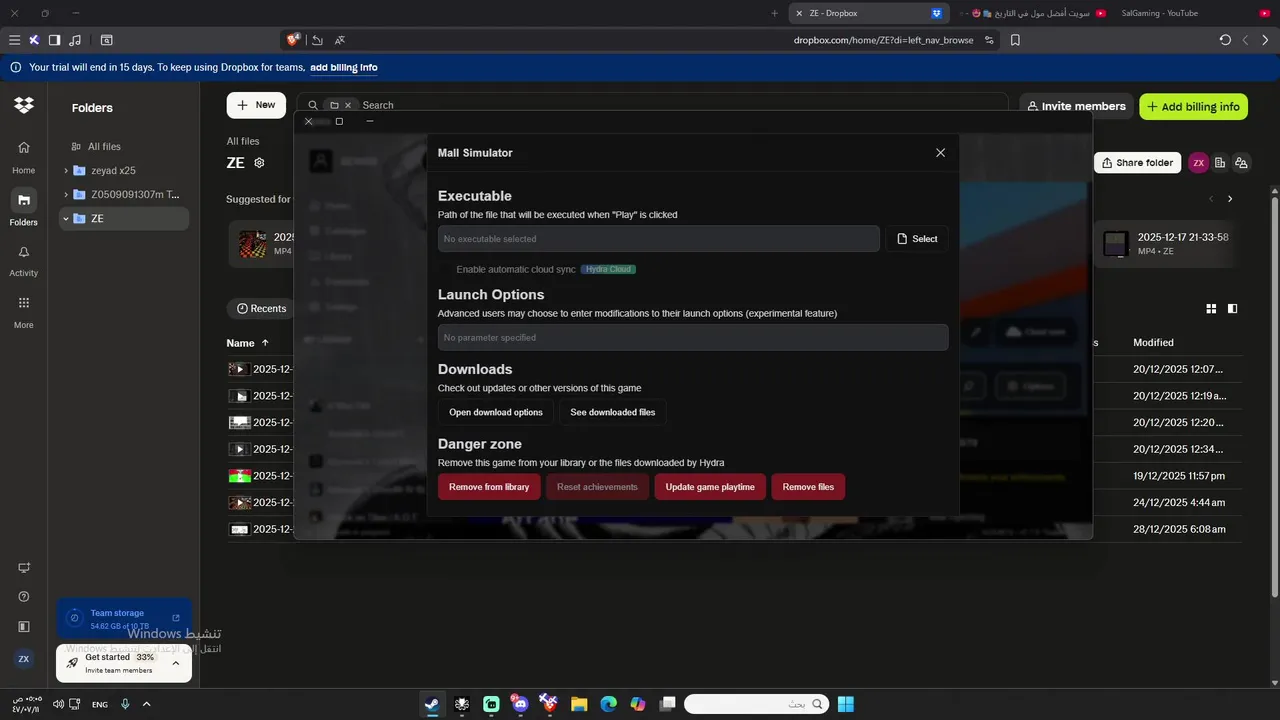Select All files in Folders tree
The width and height of the screenshot is (1280, 720).
click(x=104, y=146)
